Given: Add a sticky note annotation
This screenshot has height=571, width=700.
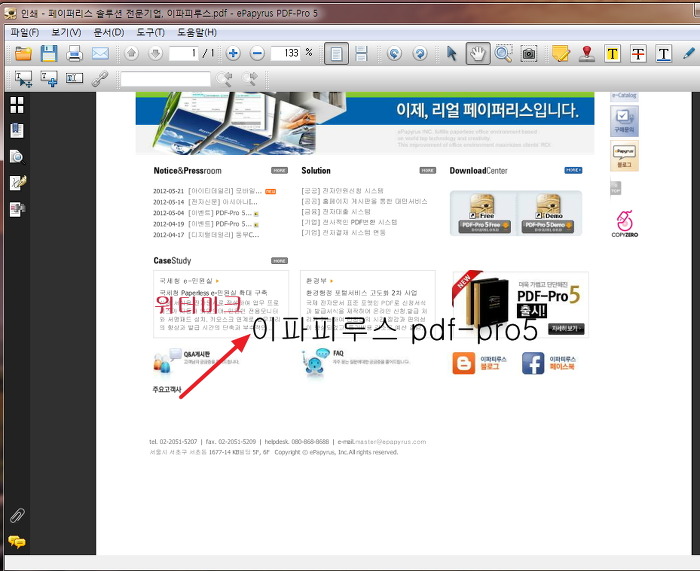Looking at the screenshot, I should [x=561, y=54].
